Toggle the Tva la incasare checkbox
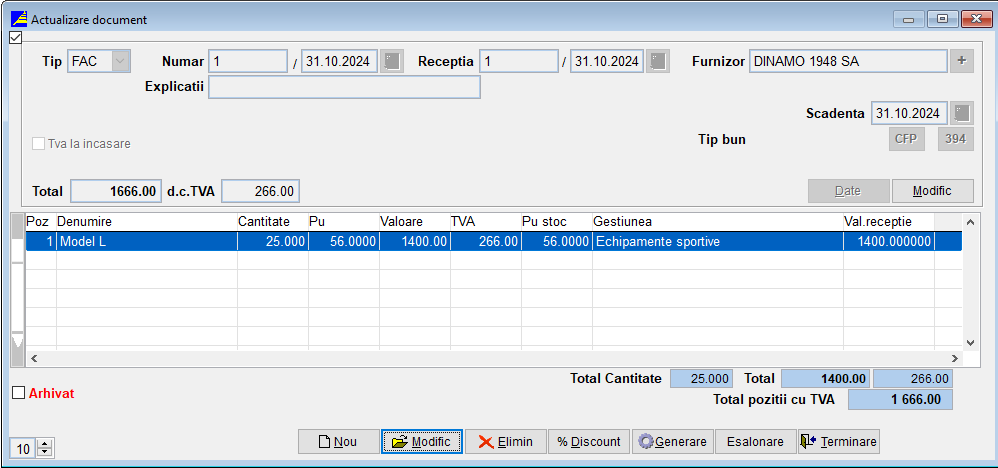 (x=39, y=143)
